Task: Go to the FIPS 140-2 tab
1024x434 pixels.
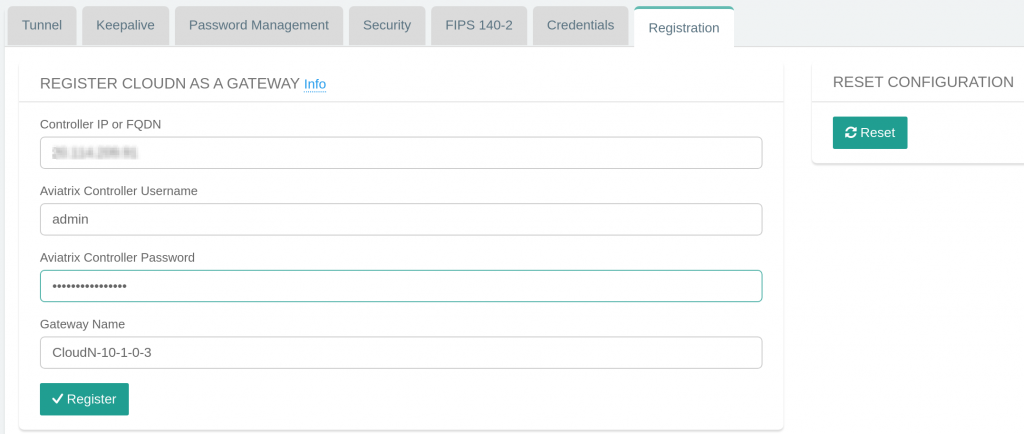Action: [x=479, y=26]
